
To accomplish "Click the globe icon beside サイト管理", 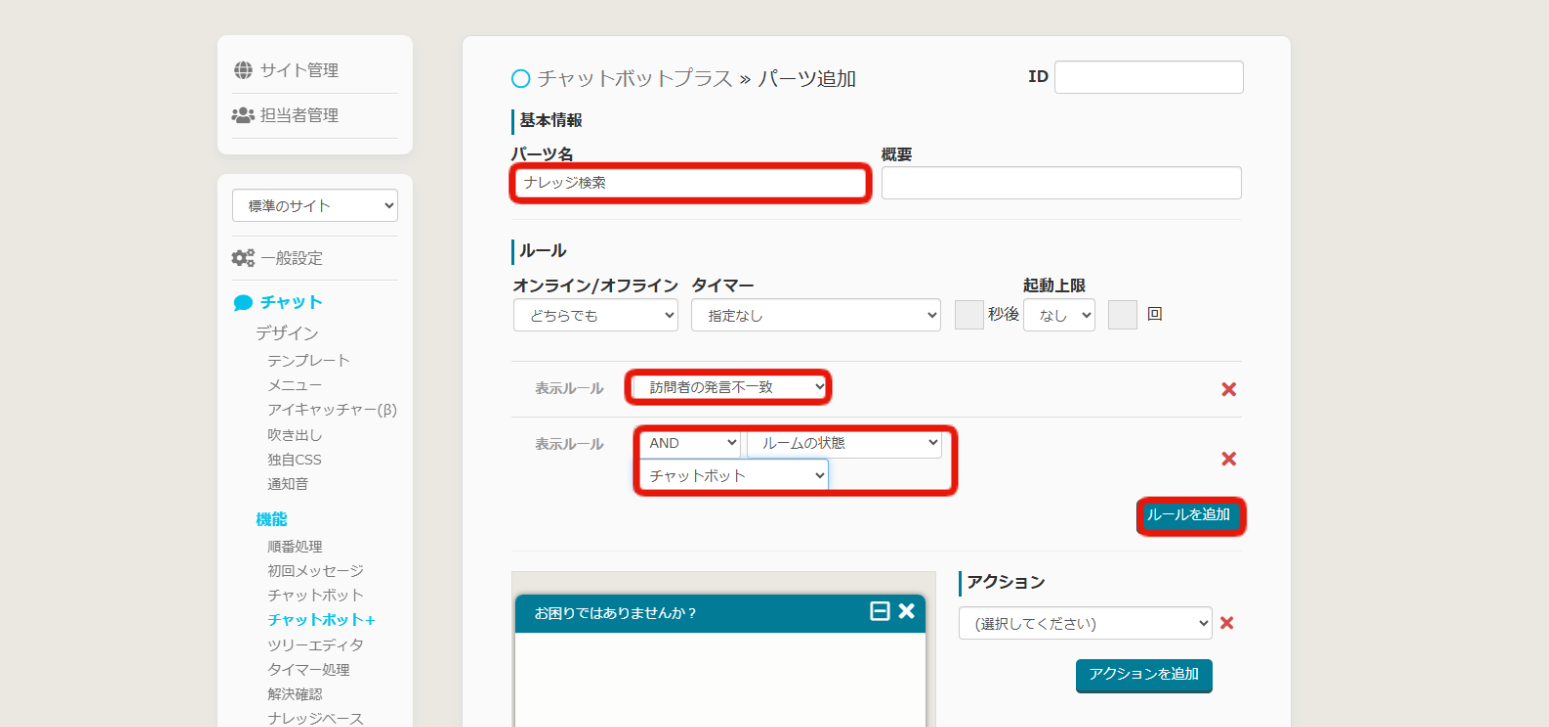I will tap(243, 70).
